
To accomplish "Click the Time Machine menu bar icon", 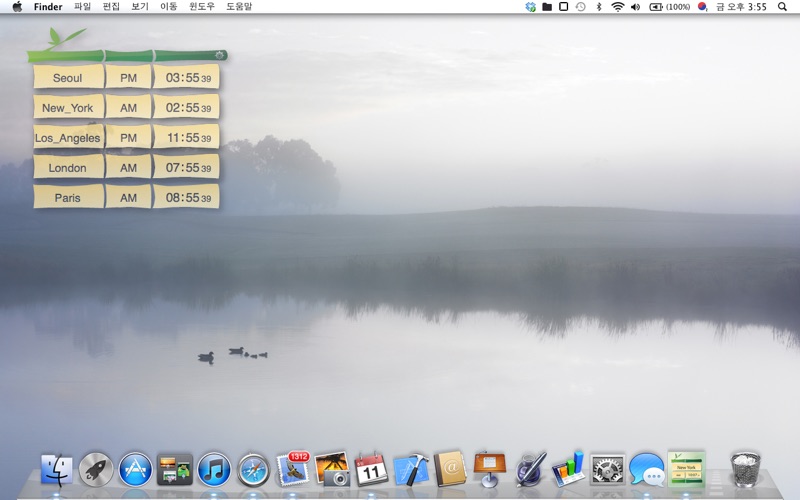I will click(581, 7).
